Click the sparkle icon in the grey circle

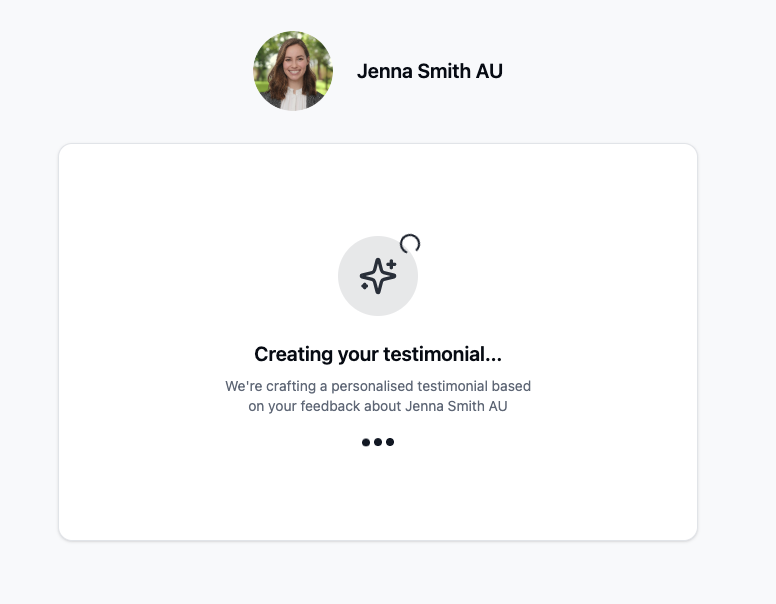click(378, 276)
